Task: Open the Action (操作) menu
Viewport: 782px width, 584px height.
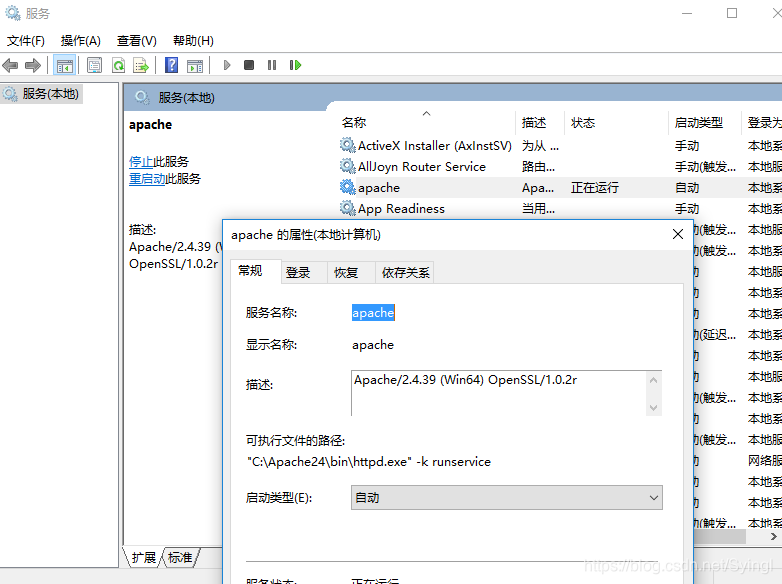Action: [x=80, y=41]
